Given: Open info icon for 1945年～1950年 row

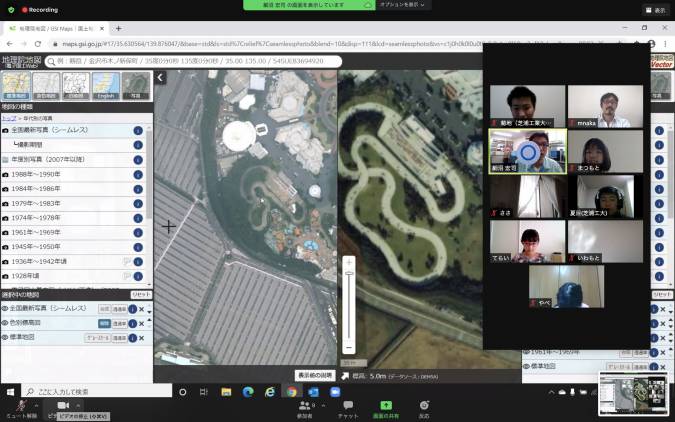Looking at the screenshot, I should [138, 248].
